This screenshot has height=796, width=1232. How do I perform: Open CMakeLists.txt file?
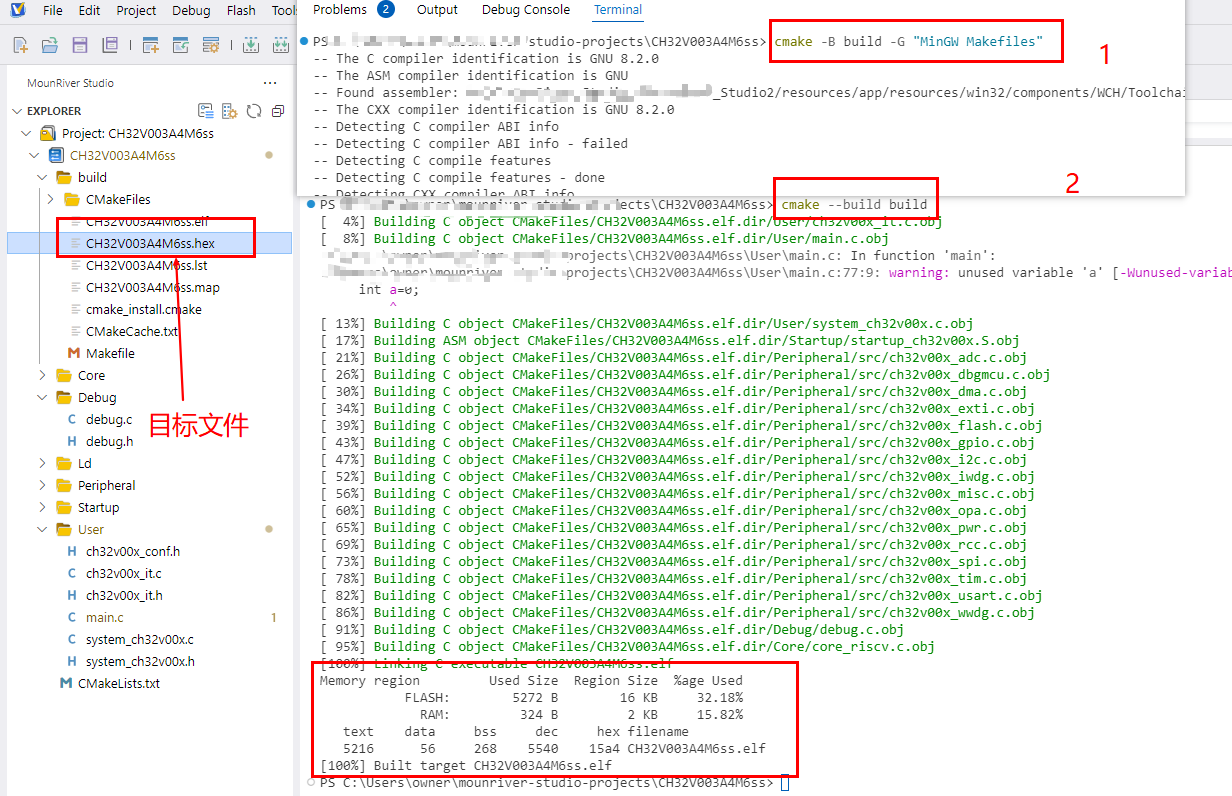tap(118, 683)
